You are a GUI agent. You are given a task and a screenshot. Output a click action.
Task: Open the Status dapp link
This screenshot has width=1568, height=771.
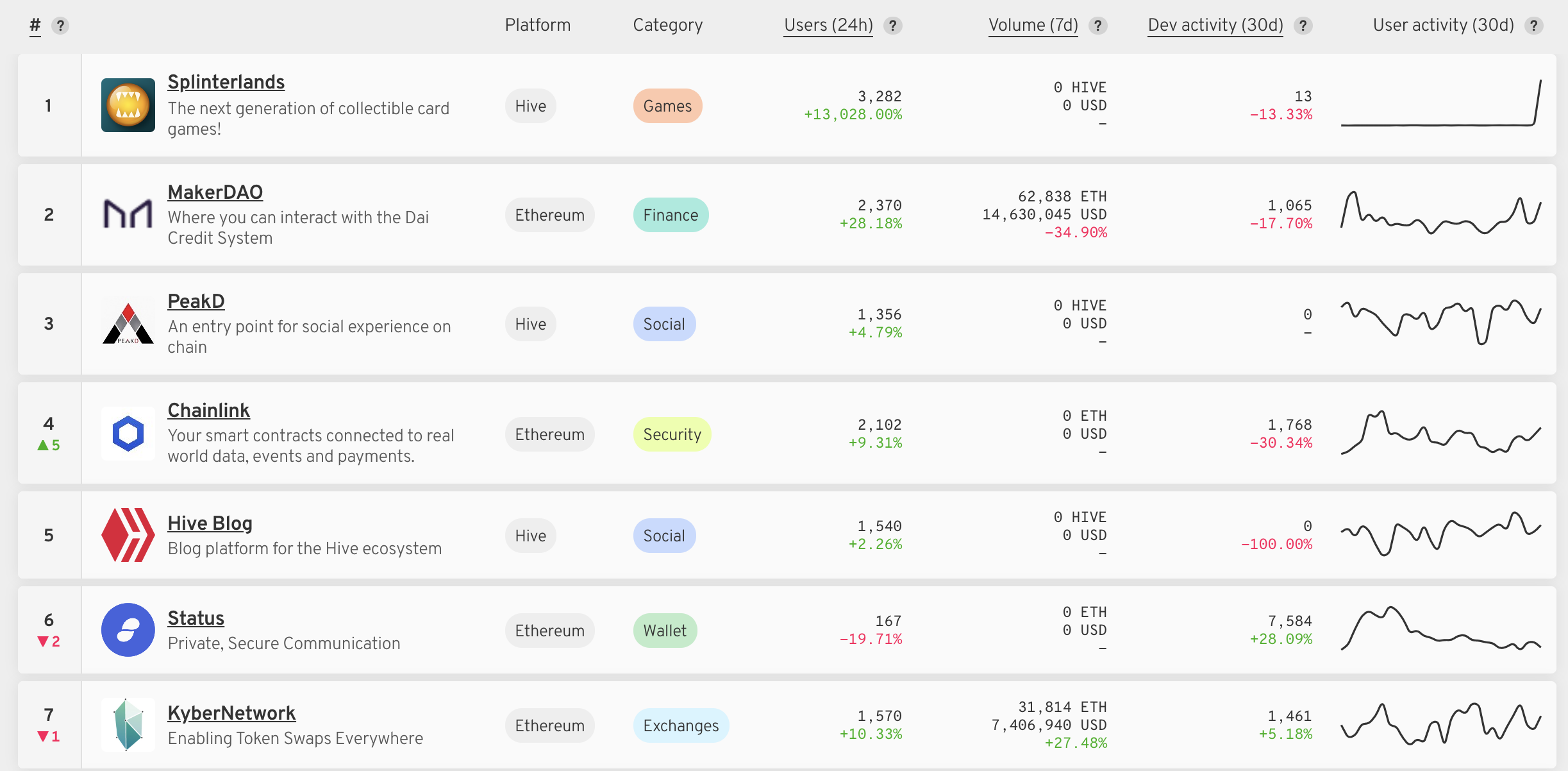pyautogui.click(x=196, y=618)
